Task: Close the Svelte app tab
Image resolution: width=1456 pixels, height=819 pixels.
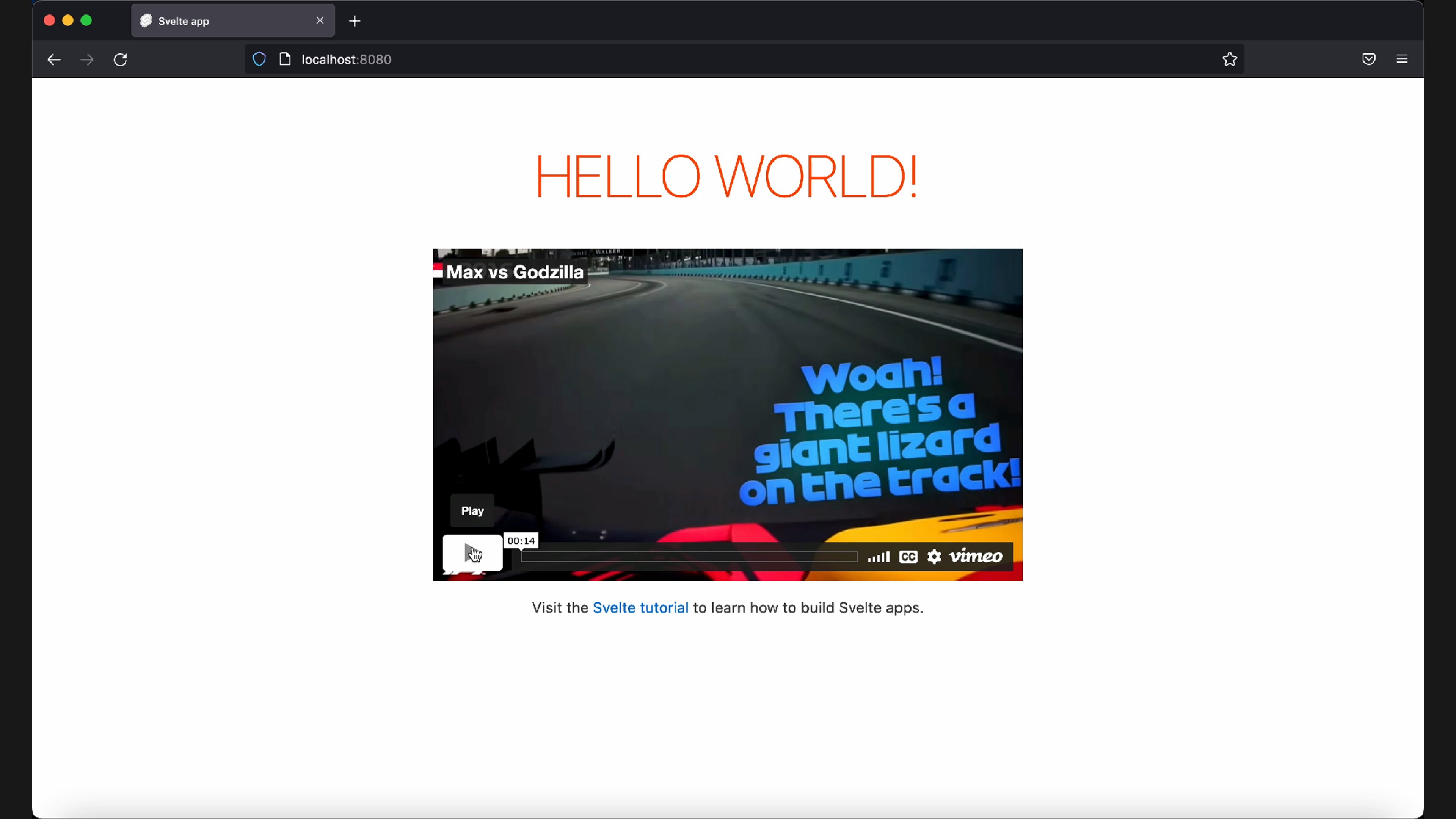Action: tap(320, 20)
